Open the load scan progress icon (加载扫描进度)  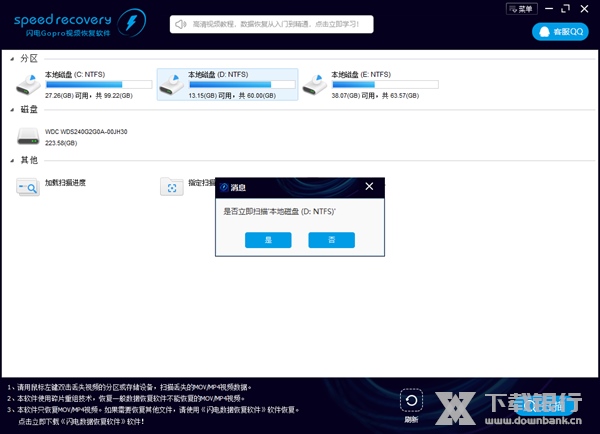click(x=27, y=185)
